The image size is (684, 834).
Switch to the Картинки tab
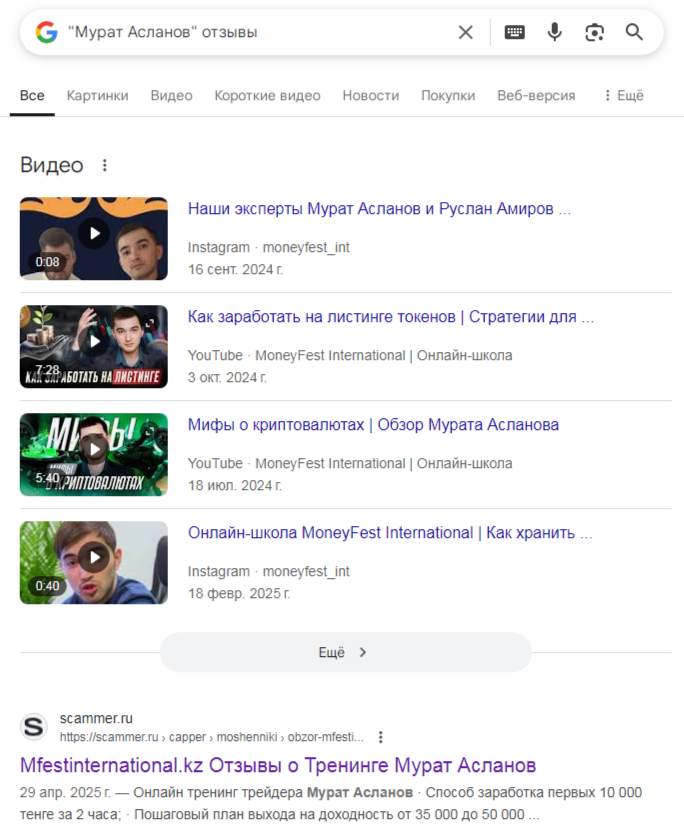[97, 96]
